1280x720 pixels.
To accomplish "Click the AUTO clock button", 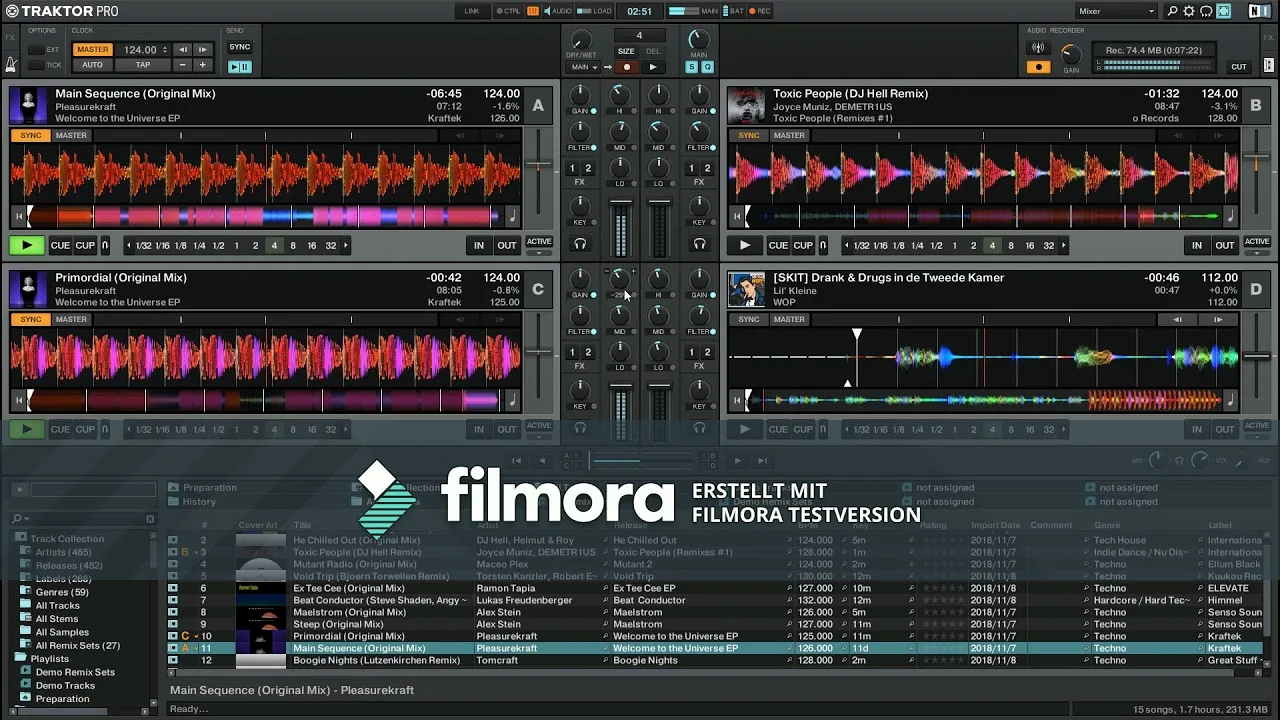I will [93, 65].
